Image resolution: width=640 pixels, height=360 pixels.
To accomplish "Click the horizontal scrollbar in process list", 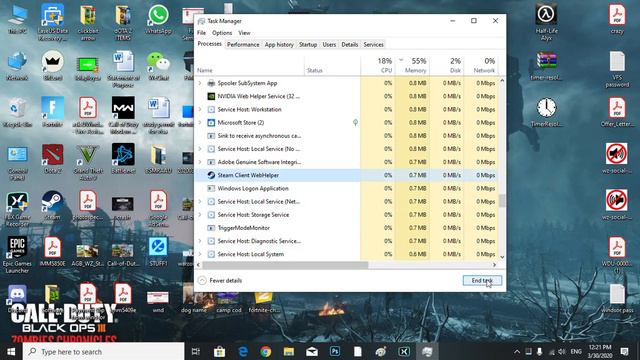I will (285, 265).
